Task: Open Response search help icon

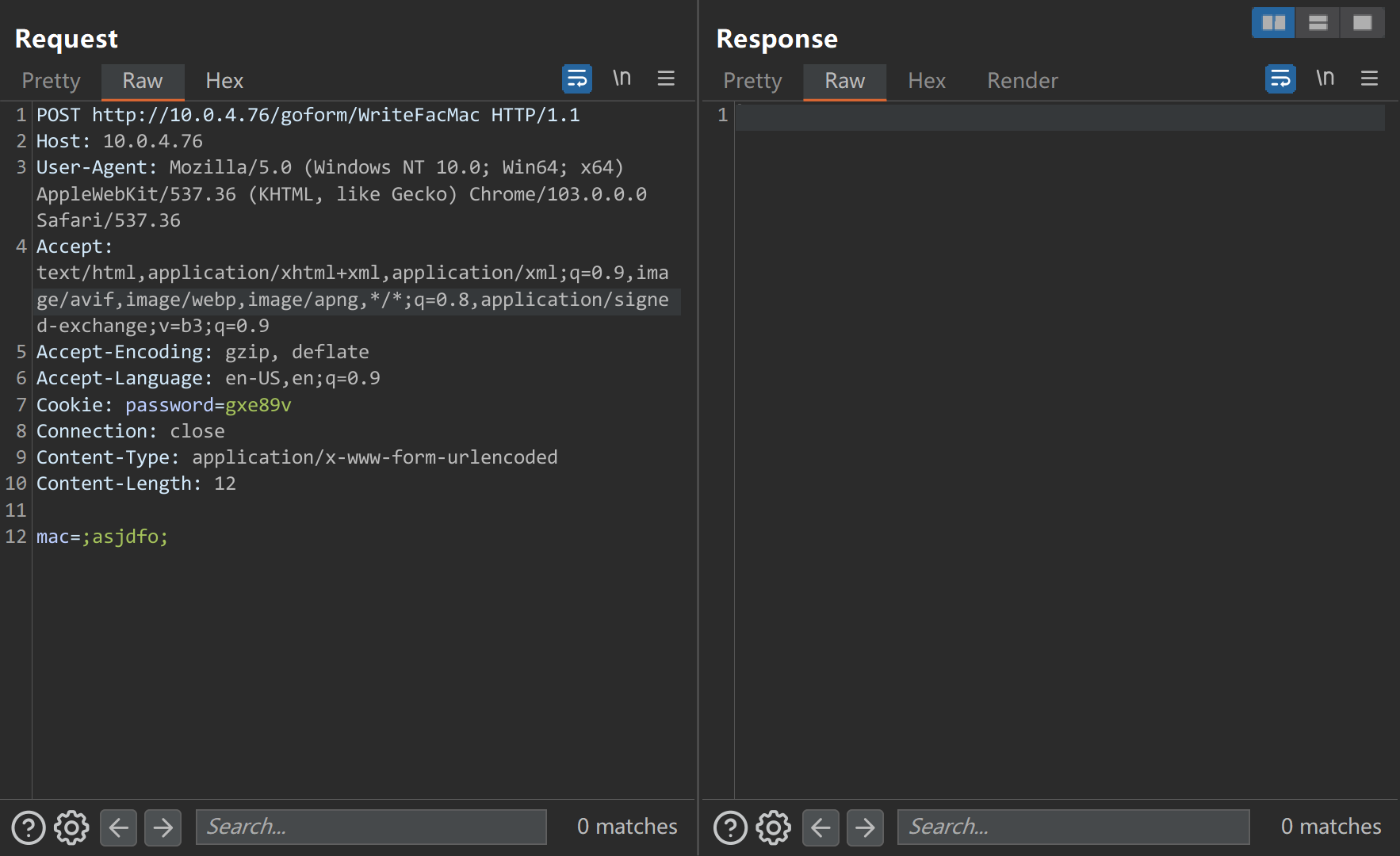Action: [x=730, y=827]
